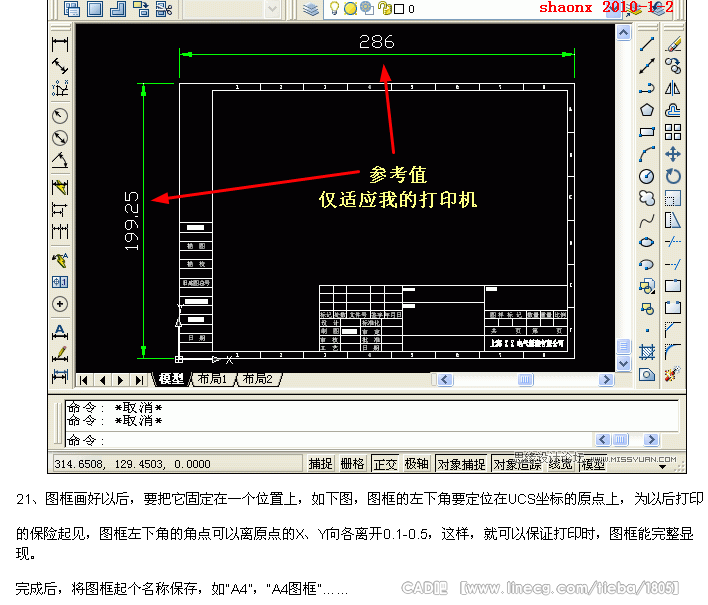708x605 pixels.
Task: Toggle 模型 model space button in status bar
Action: point(593,464)
